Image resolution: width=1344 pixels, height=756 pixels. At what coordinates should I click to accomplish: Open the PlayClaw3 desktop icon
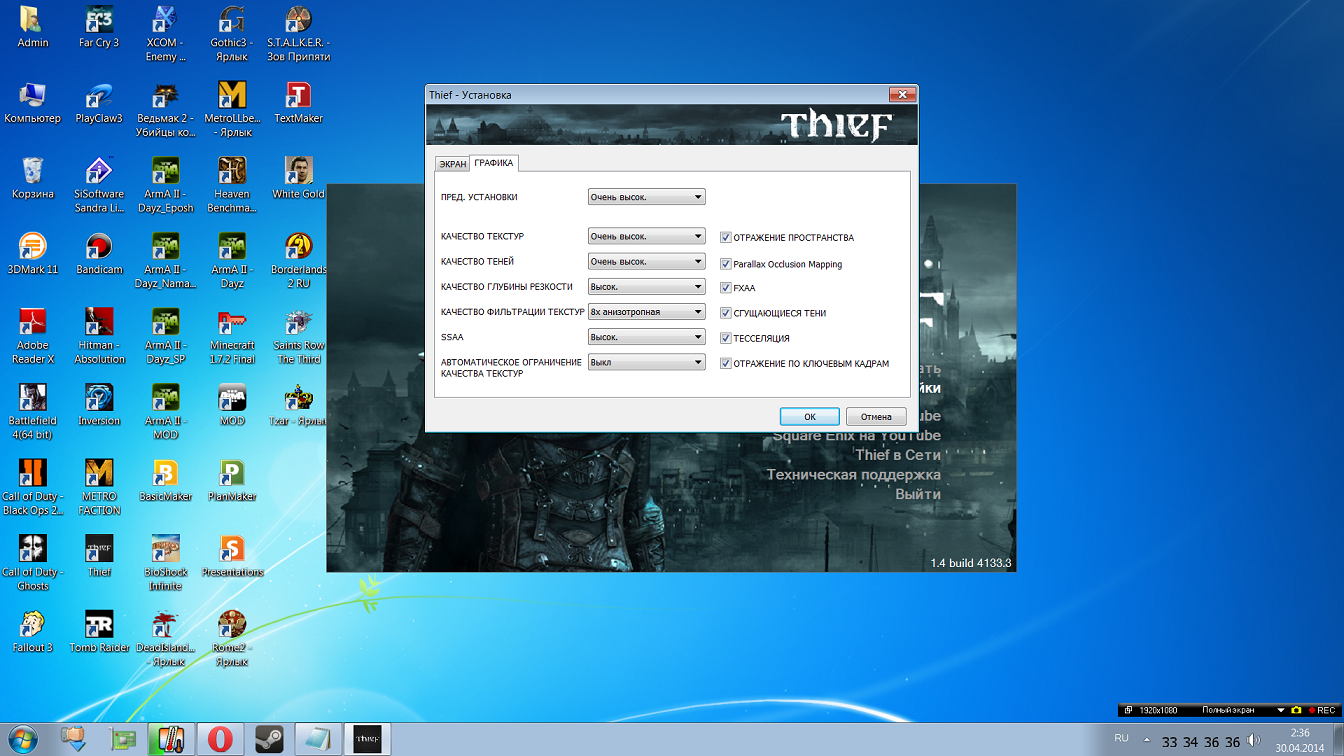(99, 103)
